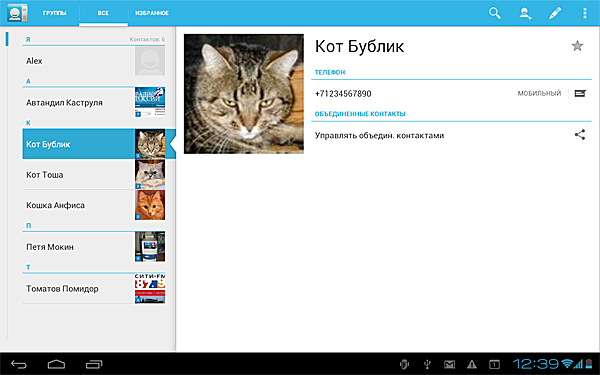Tap the add new contact icon
This screenshot has width=600, height=375.
tap(525, 13)
